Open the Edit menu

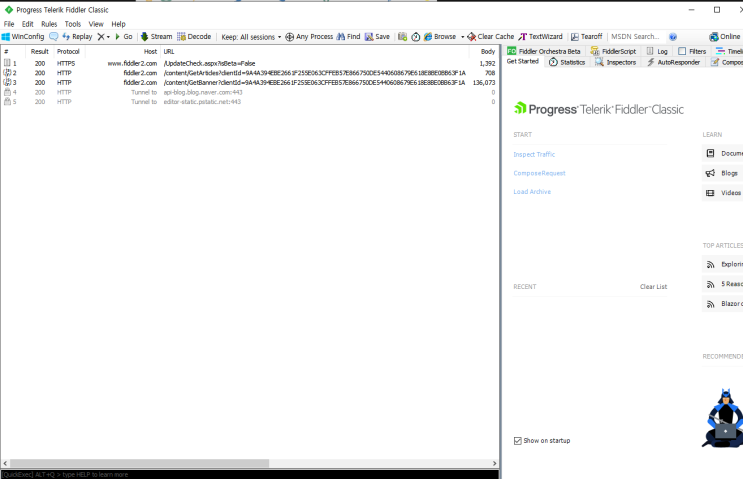coord(27,24)
